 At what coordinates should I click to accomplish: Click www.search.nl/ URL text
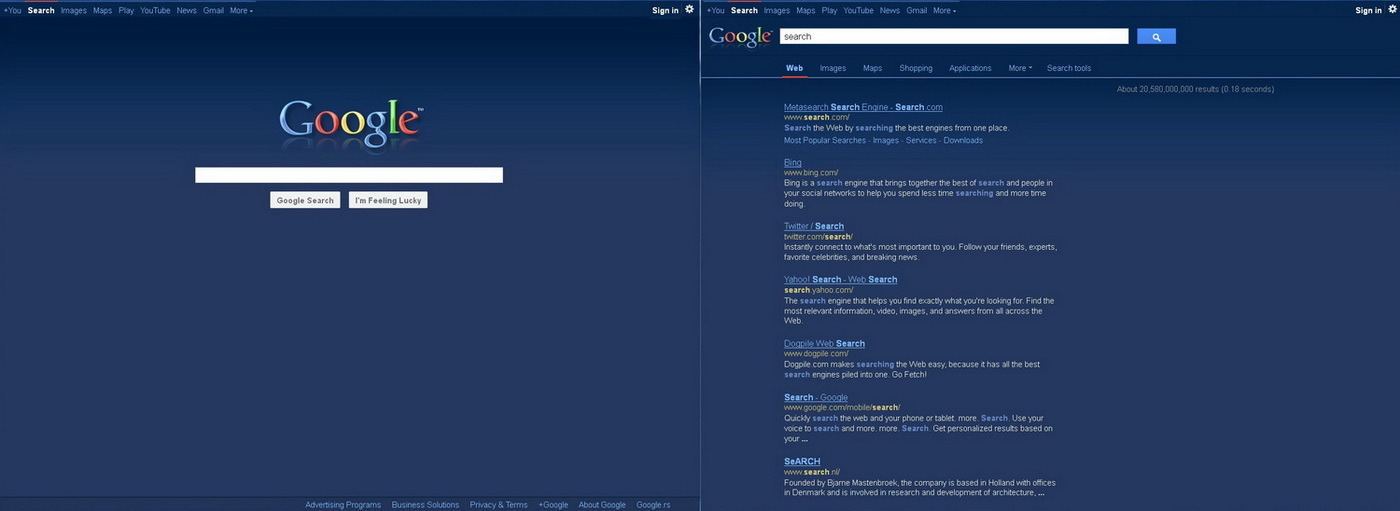(x=812, y=472)
